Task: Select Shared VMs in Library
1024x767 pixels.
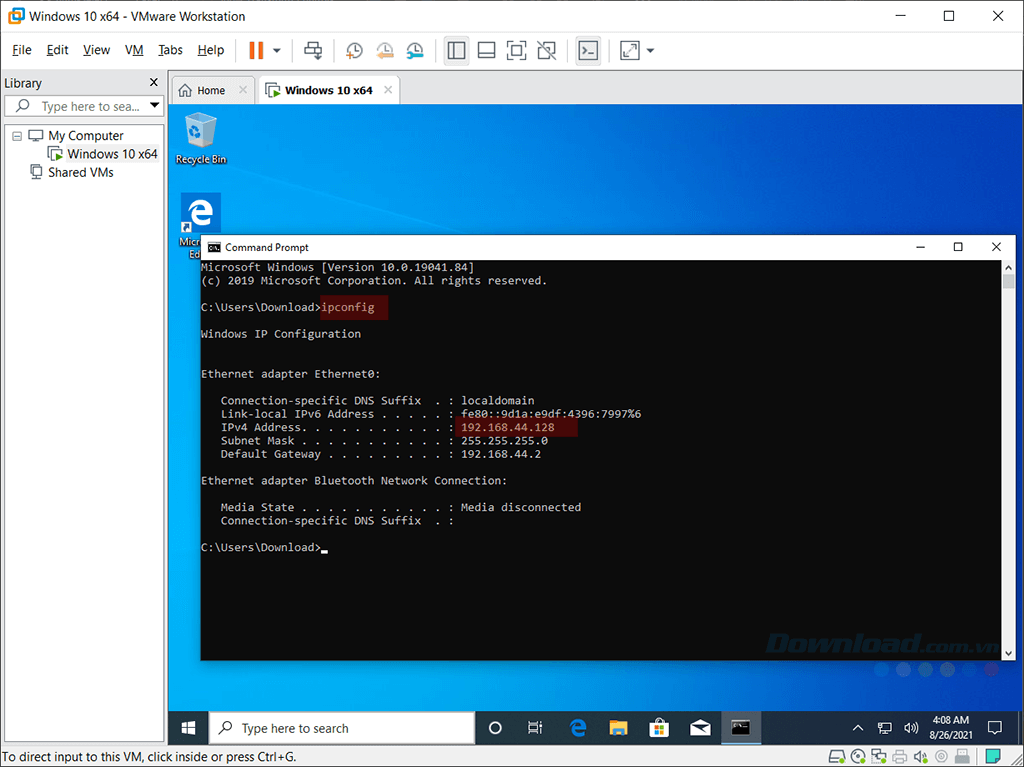Action: click(80, 172)
